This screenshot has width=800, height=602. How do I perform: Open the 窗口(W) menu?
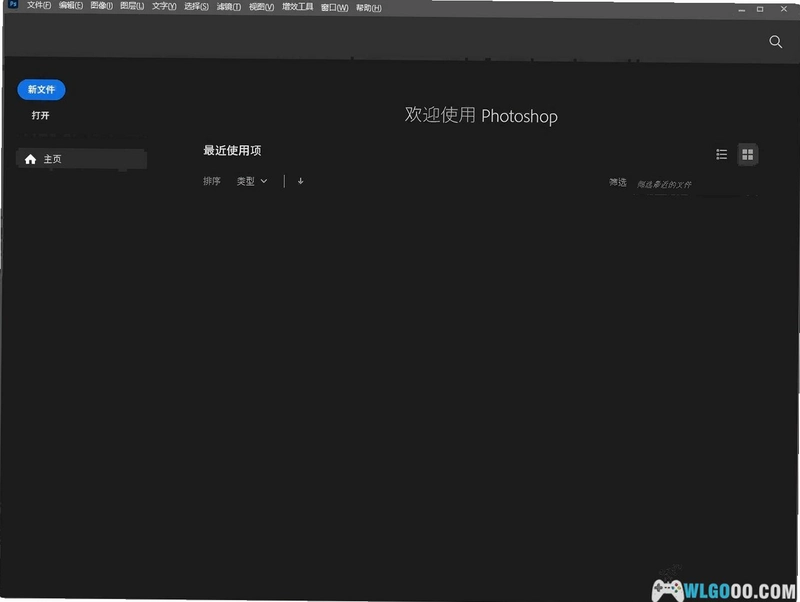[334, 8]
